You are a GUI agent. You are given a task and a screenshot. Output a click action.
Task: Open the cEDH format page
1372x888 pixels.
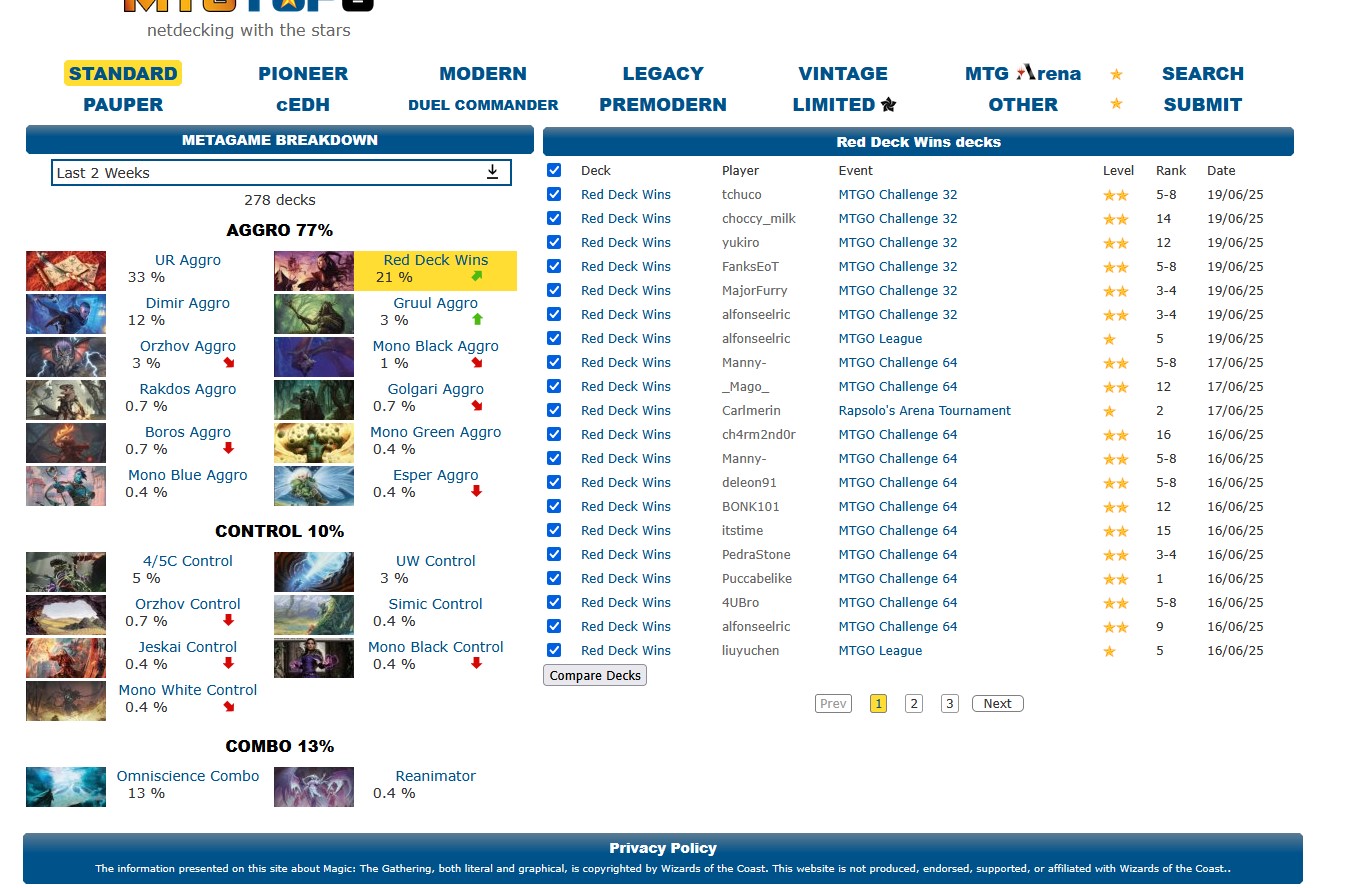click(x=303, y=104)
